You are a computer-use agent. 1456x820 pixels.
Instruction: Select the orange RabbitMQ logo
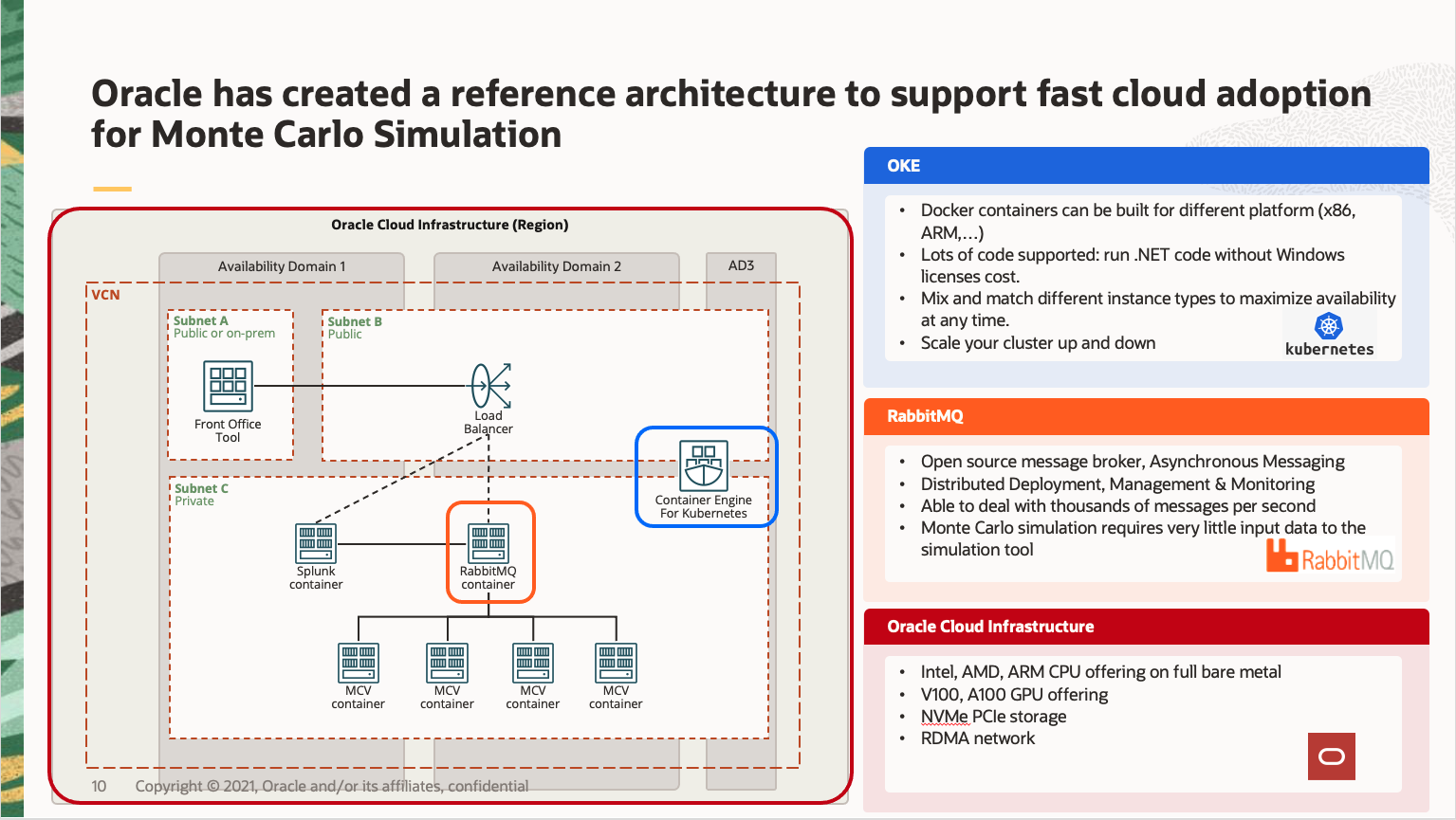coord(1330,556)
